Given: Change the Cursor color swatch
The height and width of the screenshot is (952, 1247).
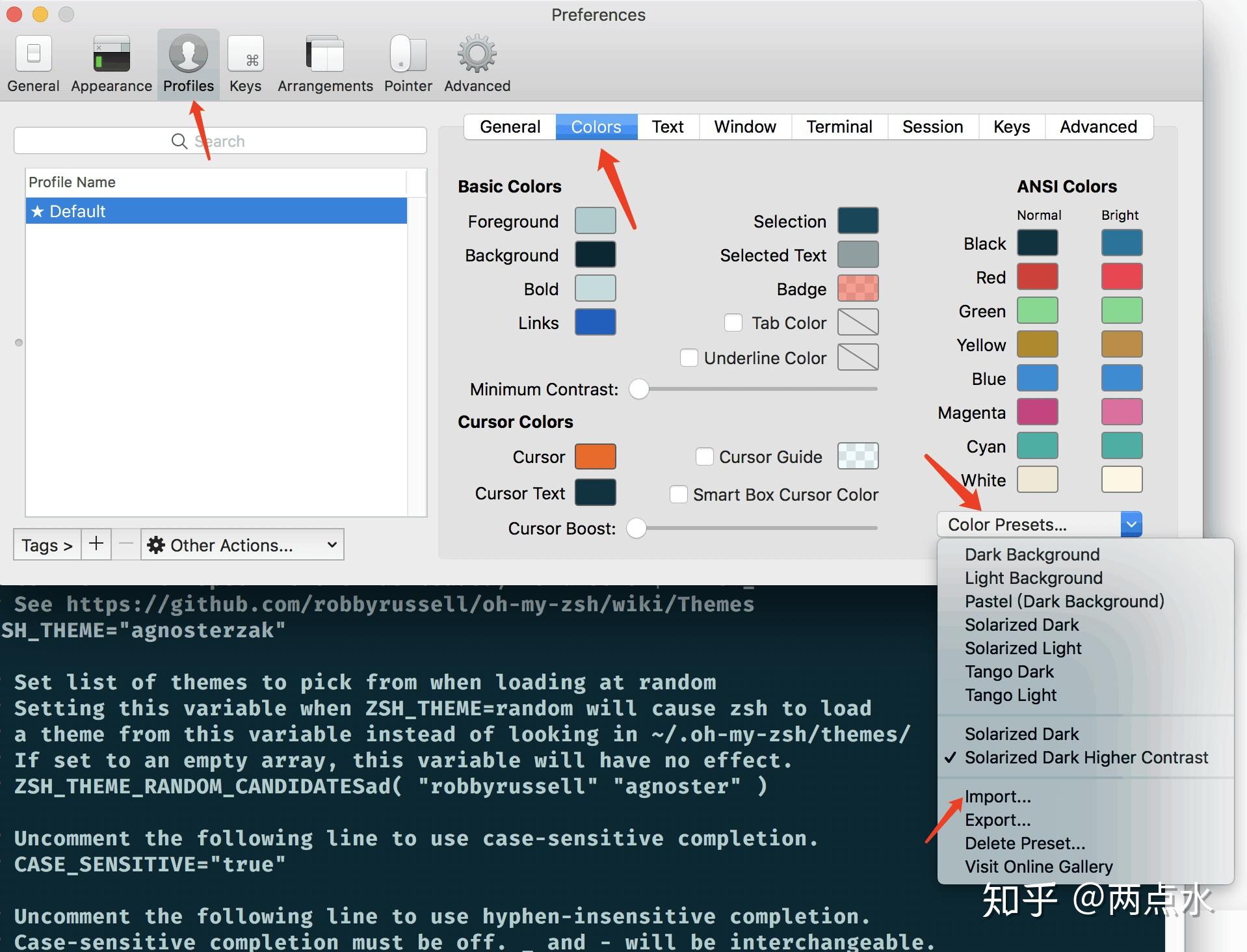Looking at the screenshot, I should click(594, 456).
